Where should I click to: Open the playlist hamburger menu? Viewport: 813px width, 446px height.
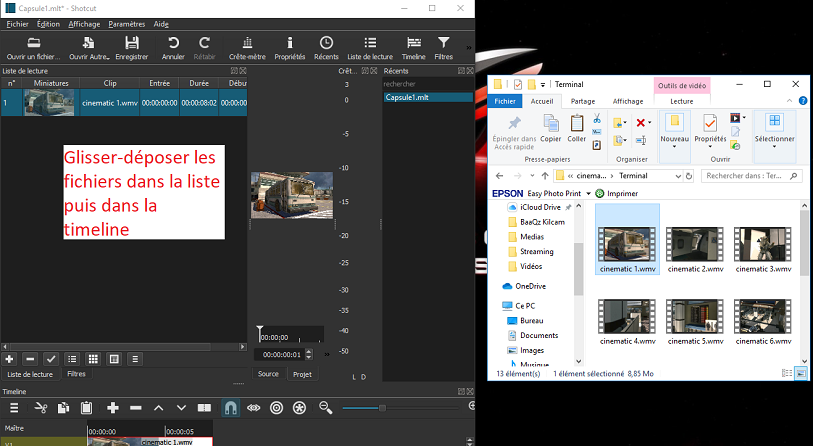point(135,359)
